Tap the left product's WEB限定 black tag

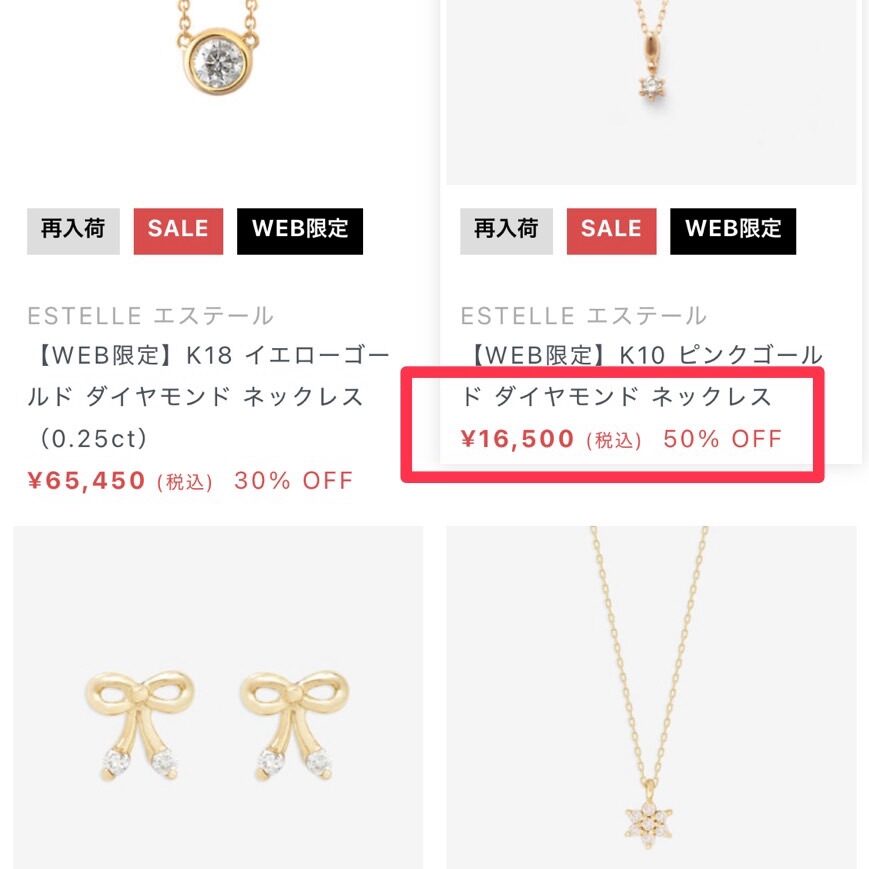[x=300, y=231]
